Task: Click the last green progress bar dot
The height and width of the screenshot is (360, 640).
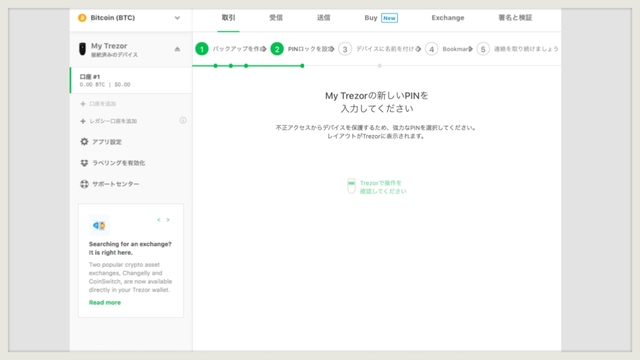Action: [x=302, y=66]
